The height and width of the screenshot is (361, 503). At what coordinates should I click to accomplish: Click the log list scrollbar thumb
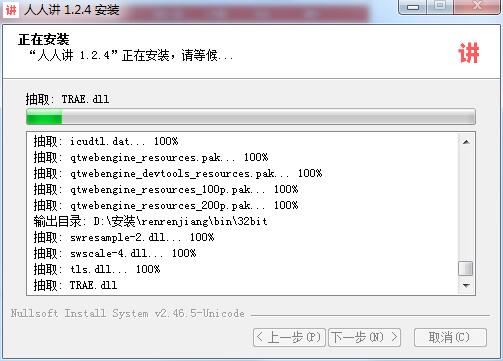point(466,268)
